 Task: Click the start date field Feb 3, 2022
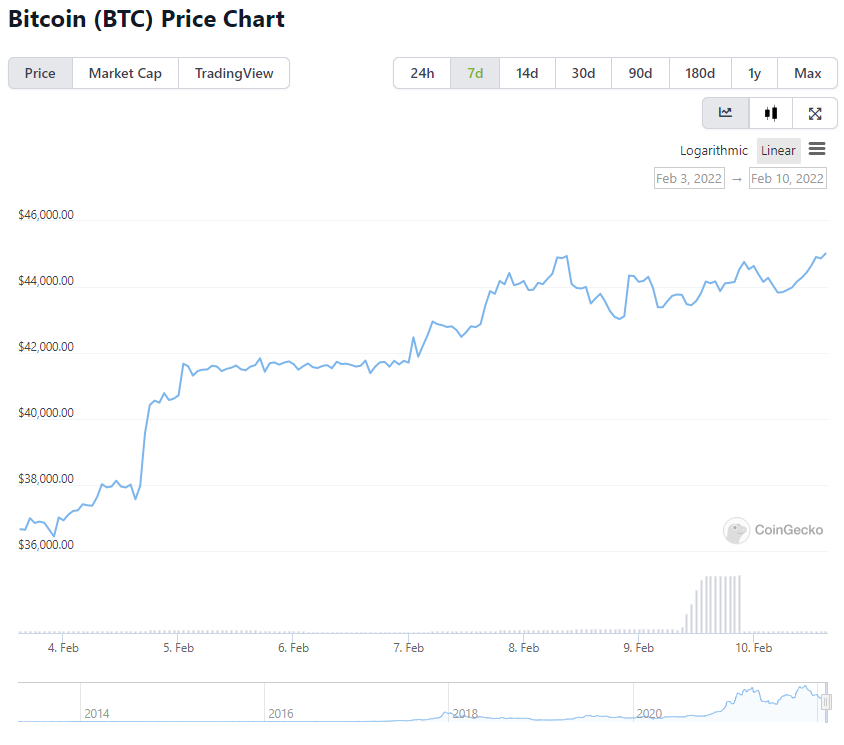[x=688, y=178]
